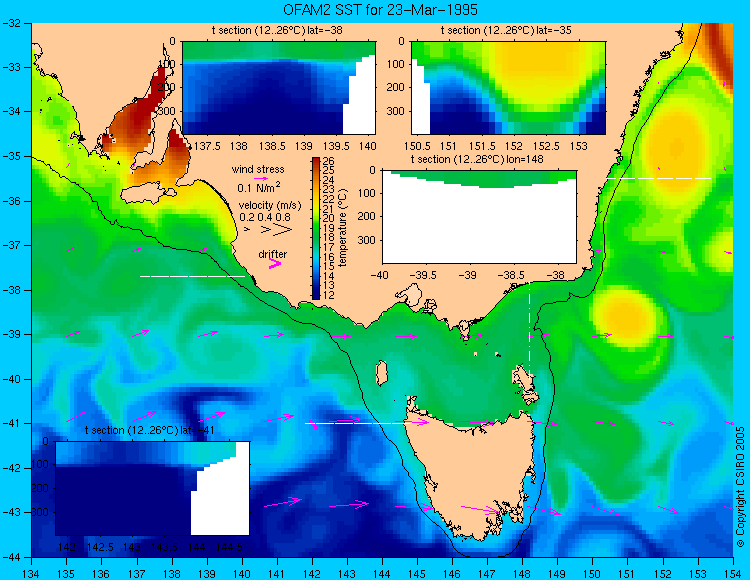
Task: Click the '26' value on colour bar
Action: 328,161
